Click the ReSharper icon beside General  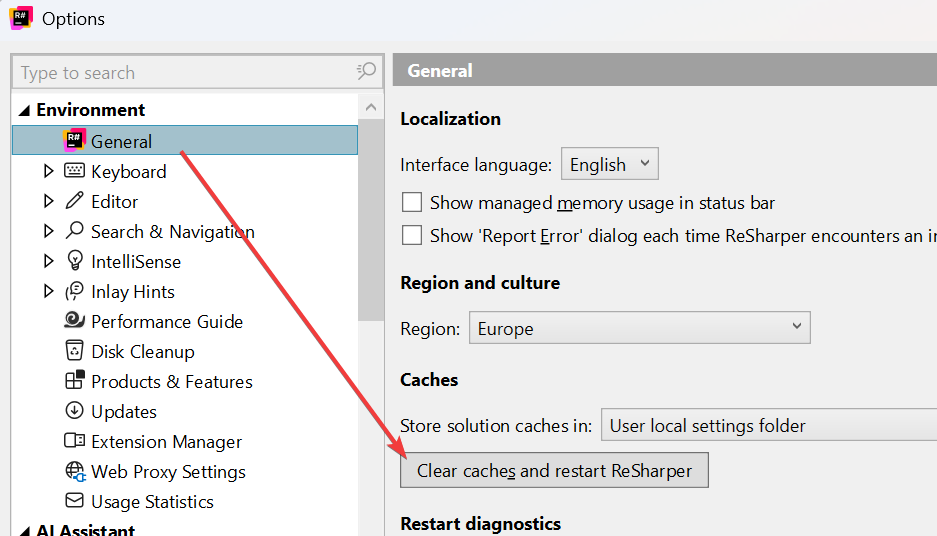point(74,140)
